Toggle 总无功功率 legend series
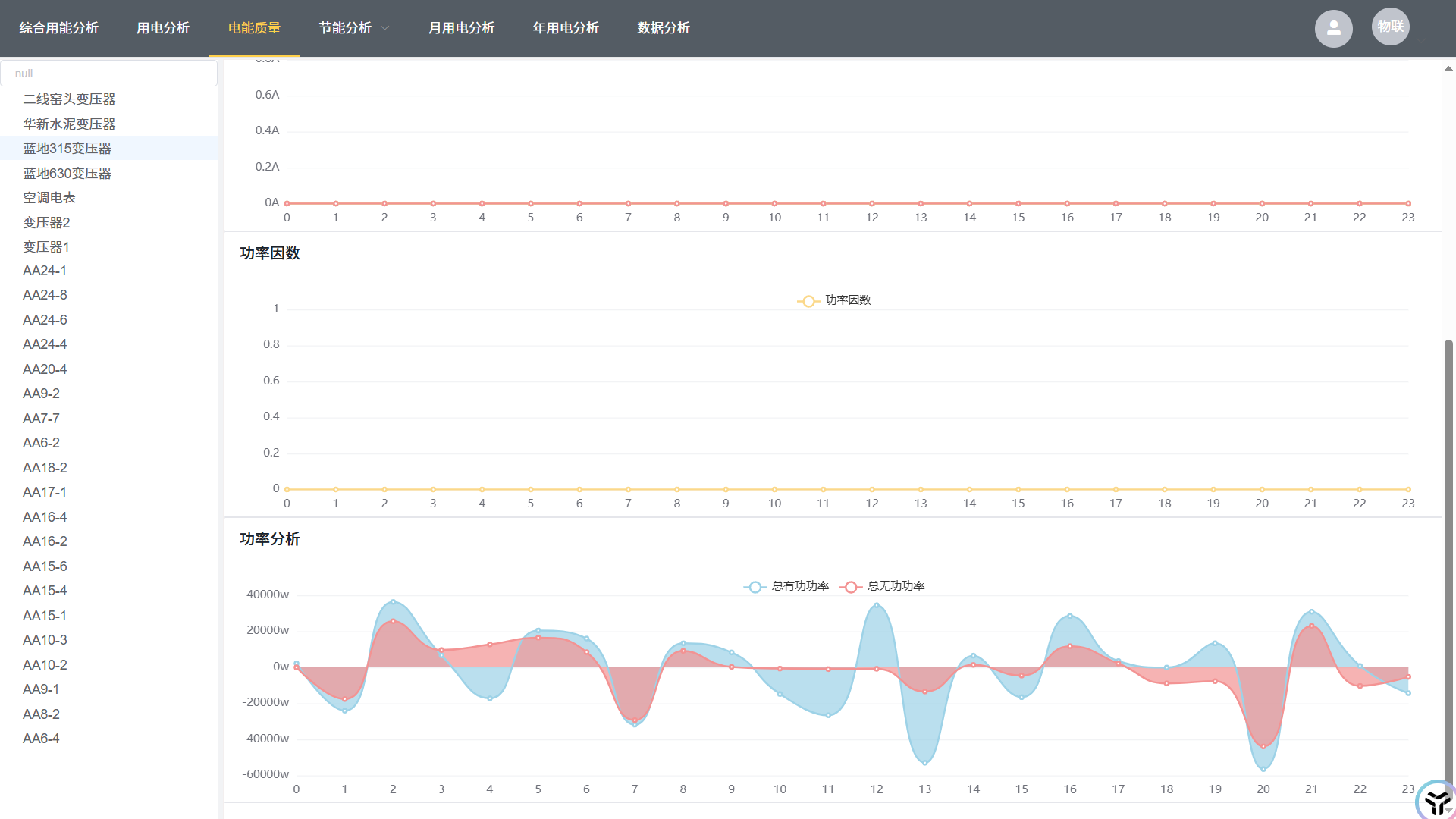The image size is (1456, 819). 883,586
